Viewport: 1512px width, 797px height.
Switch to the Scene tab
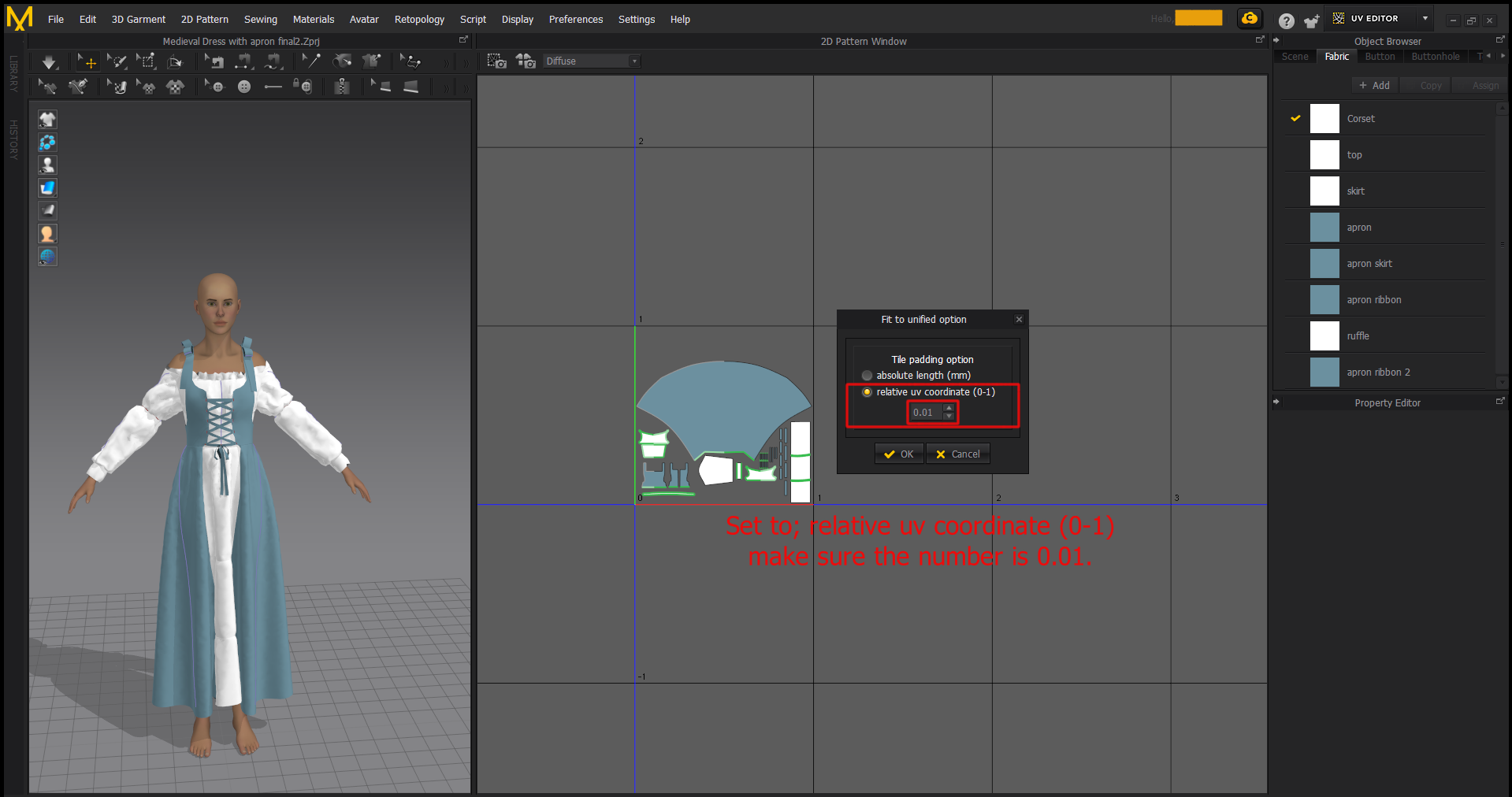pos(1295,57)
